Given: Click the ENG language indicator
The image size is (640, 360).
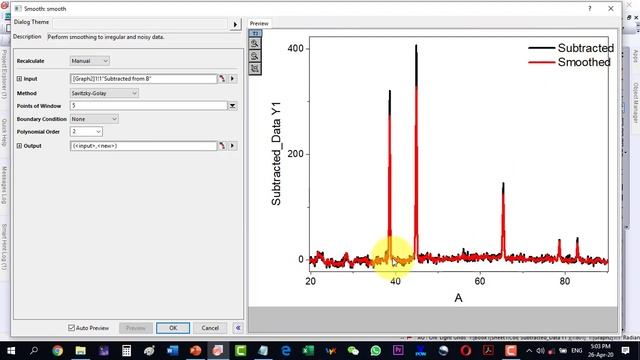Looking at the screenshot, I should [576, 351].
